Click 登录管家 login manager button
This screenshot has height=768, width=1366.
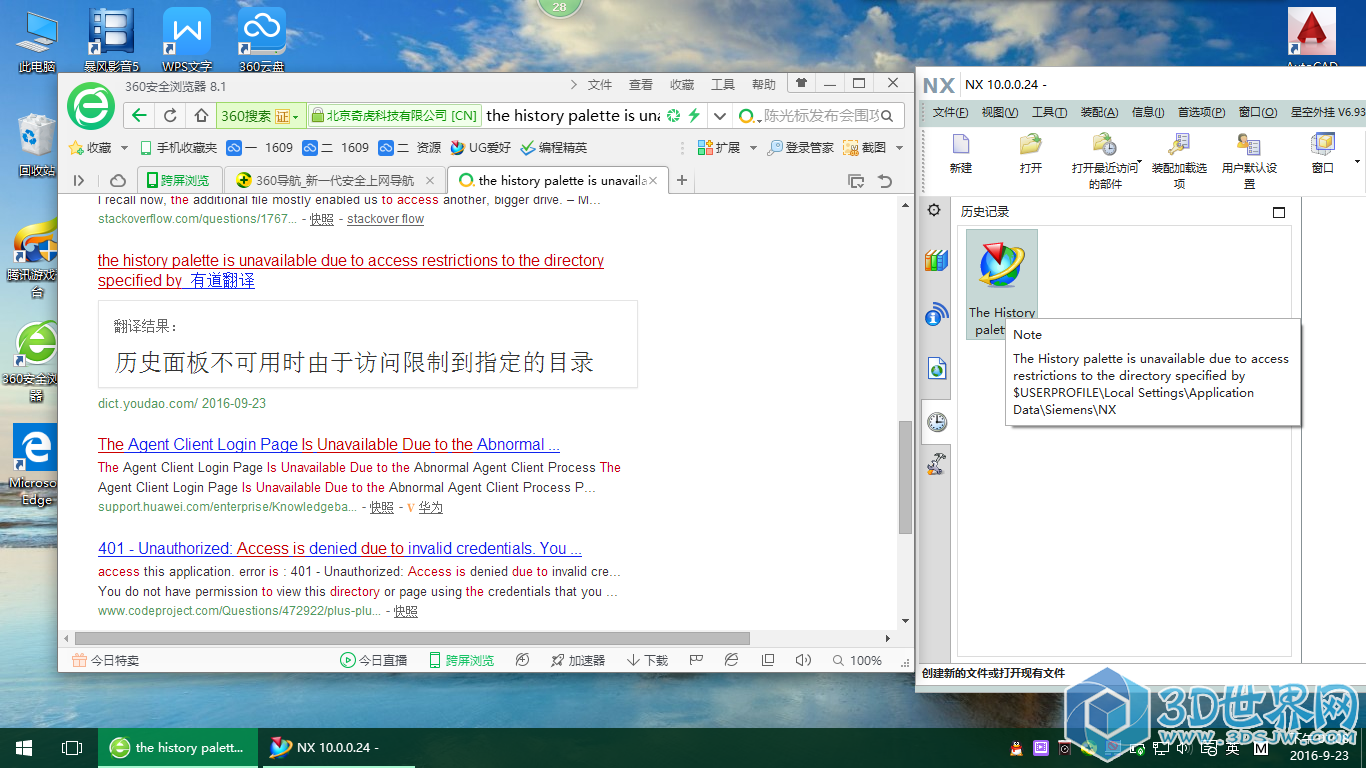[800, 148]
